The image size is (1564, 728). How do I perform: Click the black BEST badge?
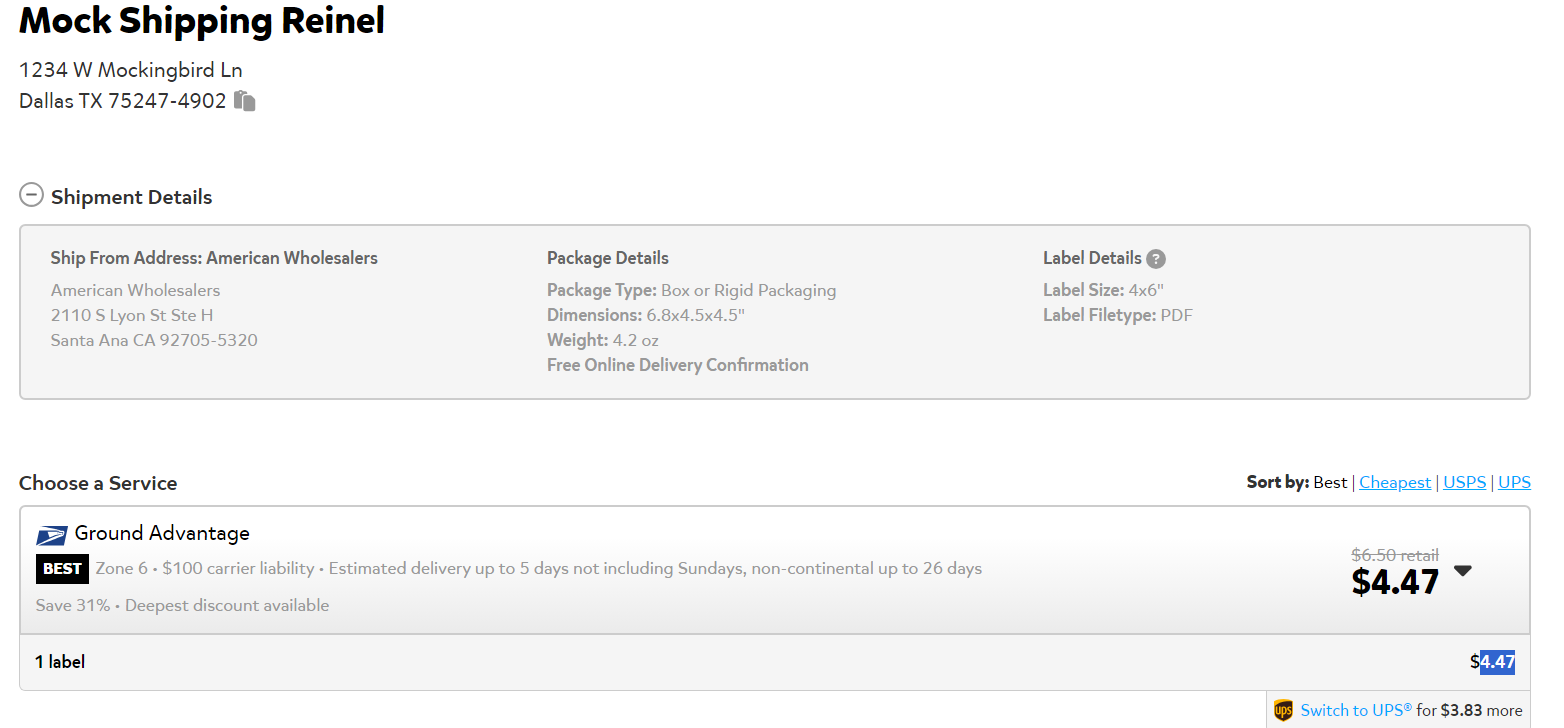[62, 569]
